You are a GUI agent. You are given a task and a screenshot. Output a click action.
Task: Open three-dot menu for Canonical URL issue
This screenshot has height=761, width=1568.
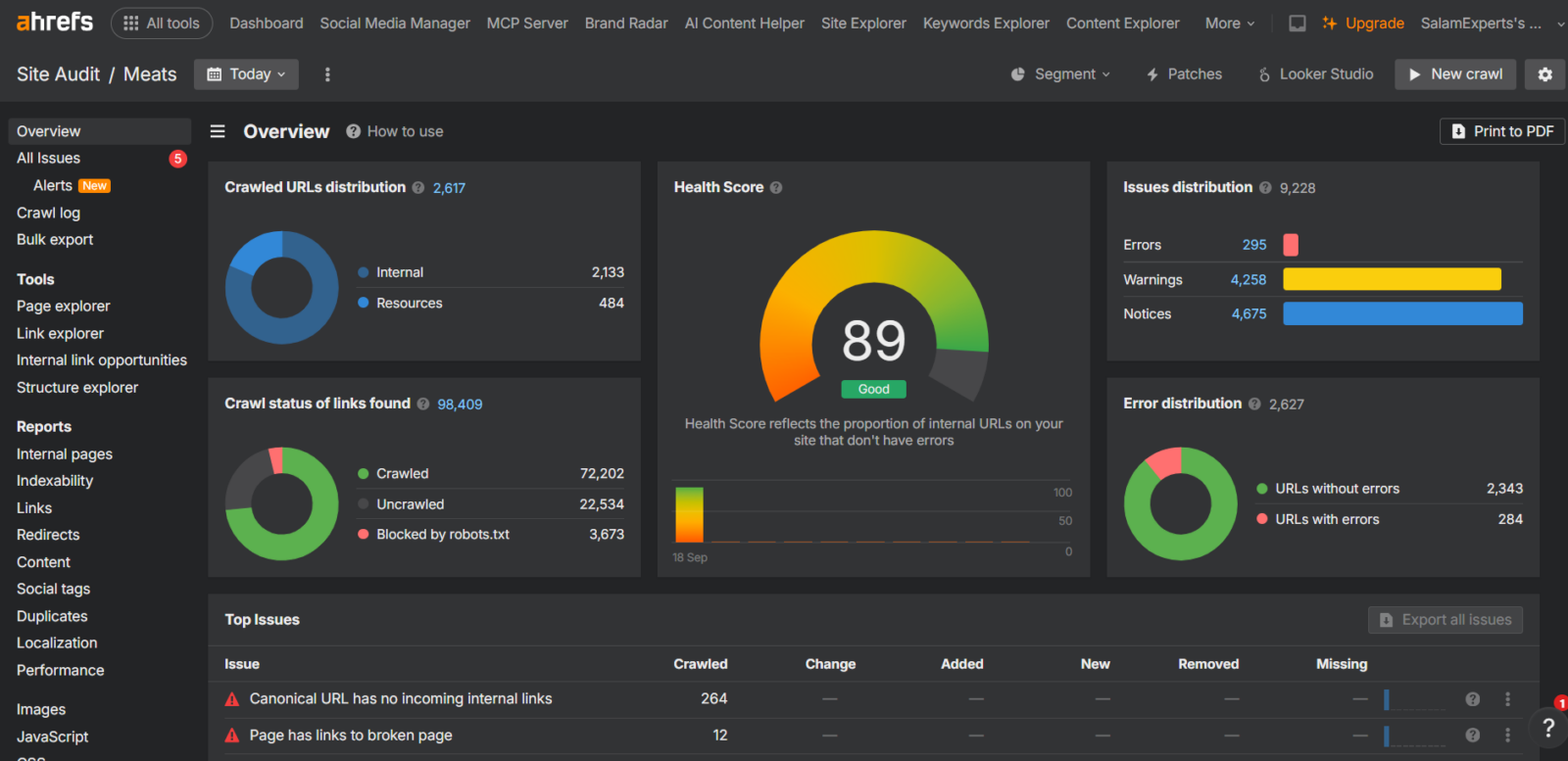click(x=1507, y=699)
